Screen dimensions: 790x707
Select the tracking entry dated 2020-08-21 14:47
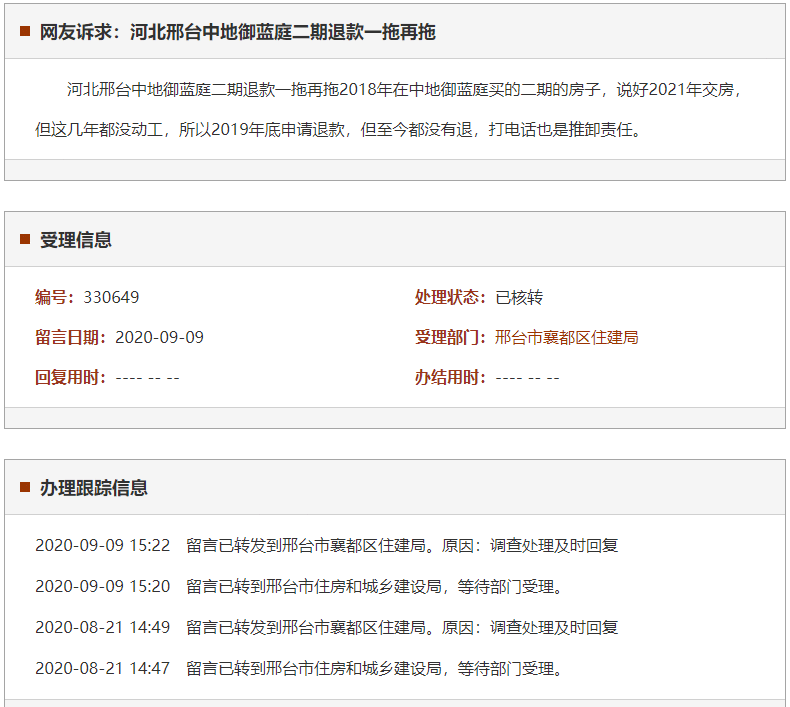(x=300, y=668)
